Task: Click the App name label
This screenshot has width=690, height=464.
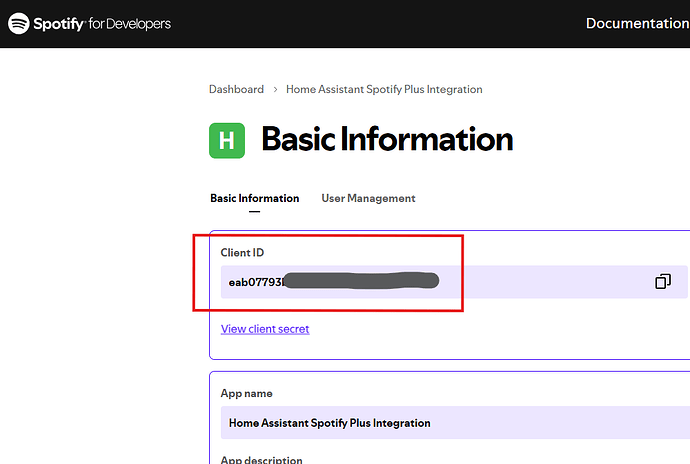Action: (246, 394)
